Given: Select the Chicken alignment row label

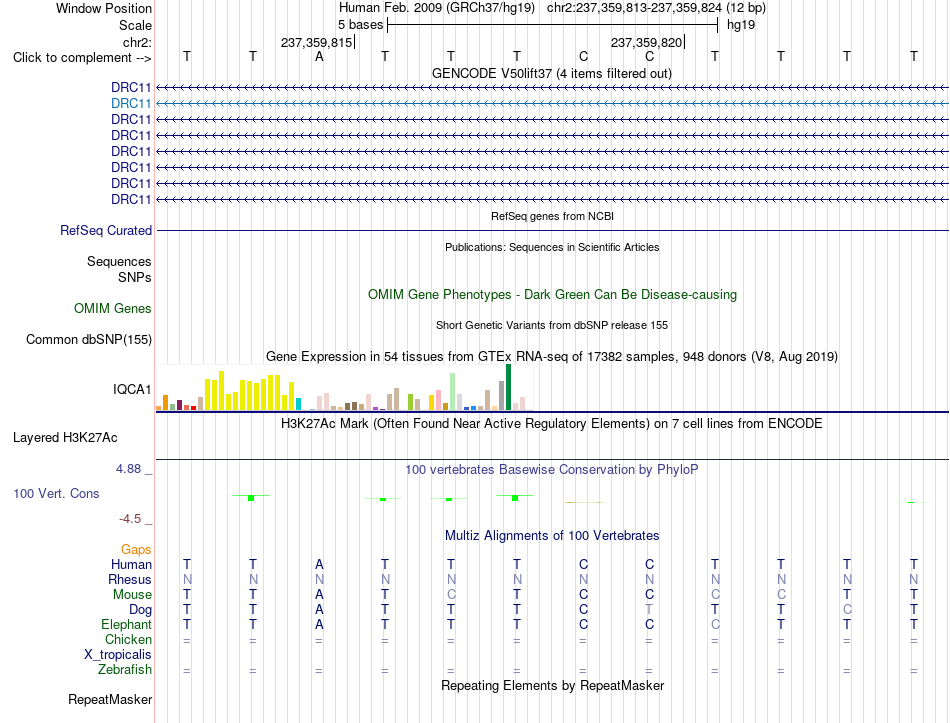Looking at the screenshot, I should (x=128, y=639).
